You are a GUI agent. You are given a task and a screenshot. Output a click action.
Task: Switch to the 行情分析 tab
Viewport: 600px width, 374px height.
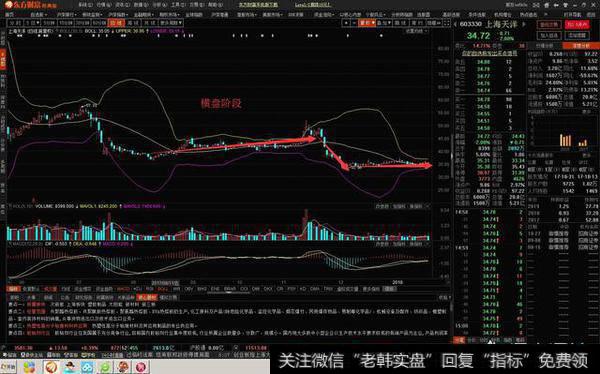pos(545,46)
